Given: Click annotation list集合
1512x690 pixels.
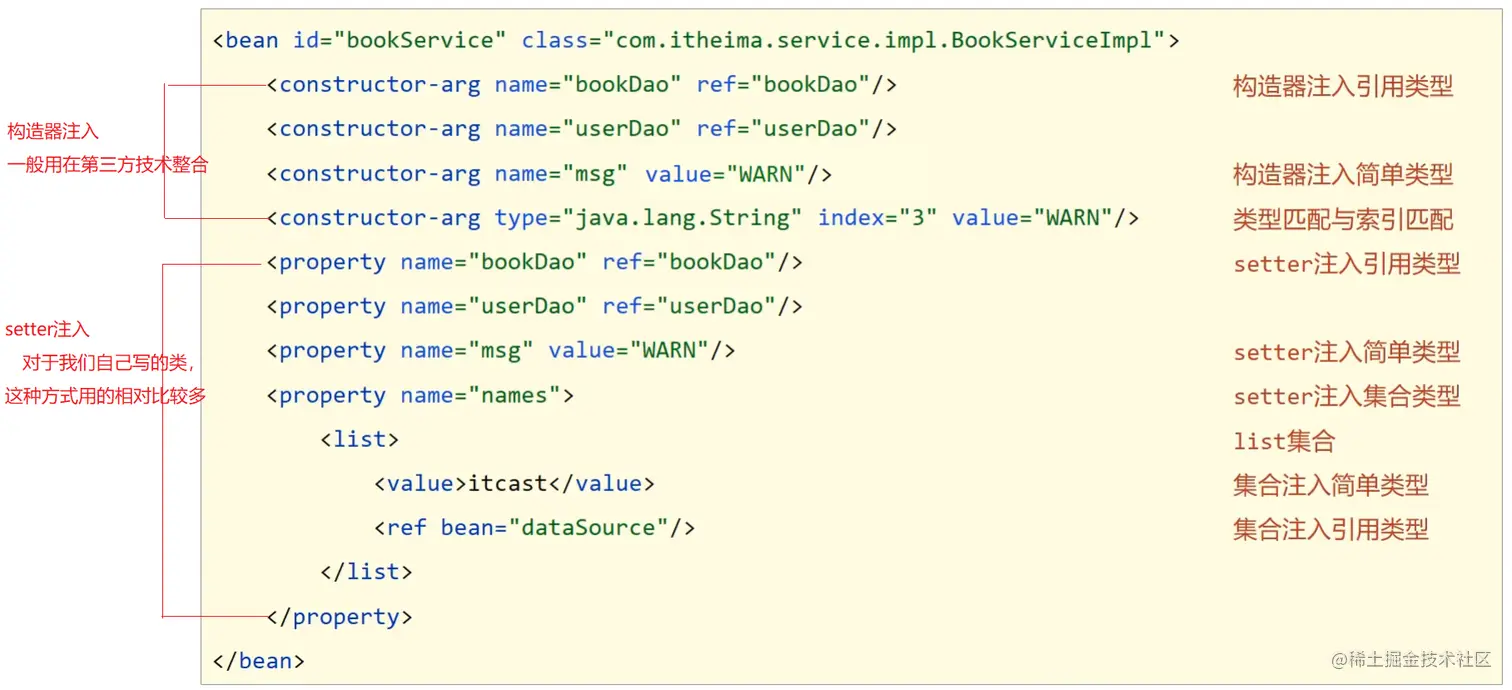Looking at the screenshot, I should (x=1284, y=441).
